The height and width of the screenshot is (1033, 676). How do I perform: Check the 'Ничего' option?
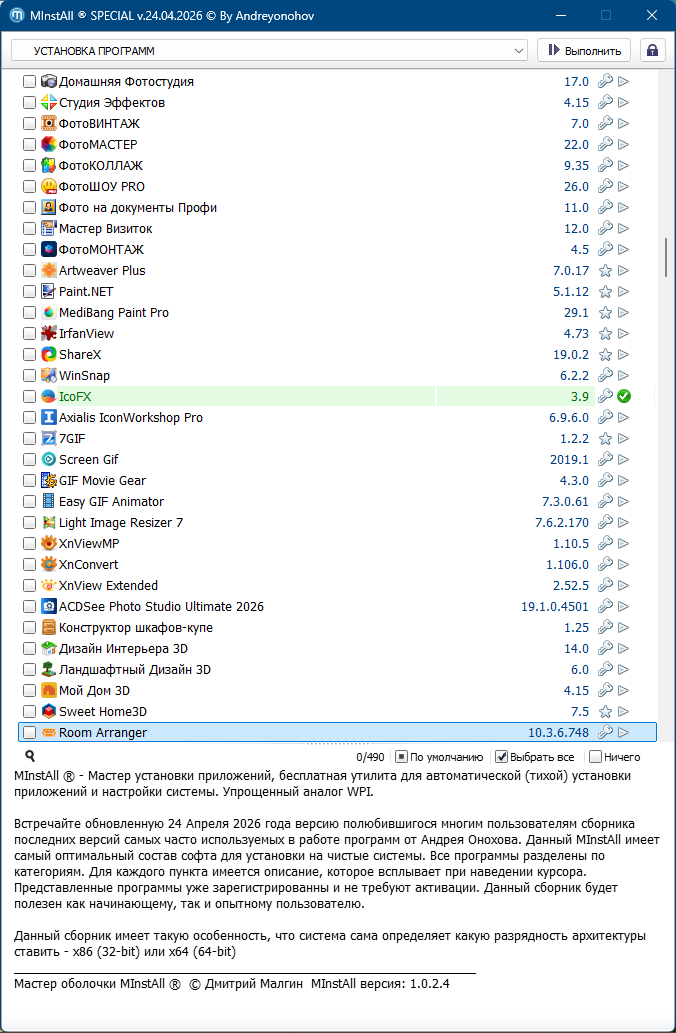[x=596, y=757]
